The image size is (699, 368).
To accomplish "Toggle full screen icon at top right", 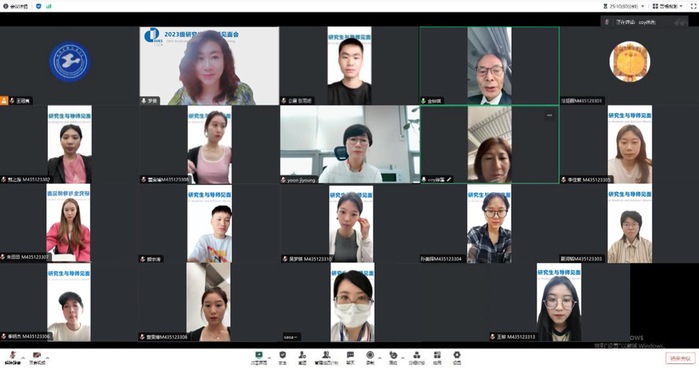I will click(x=694, y=6).
